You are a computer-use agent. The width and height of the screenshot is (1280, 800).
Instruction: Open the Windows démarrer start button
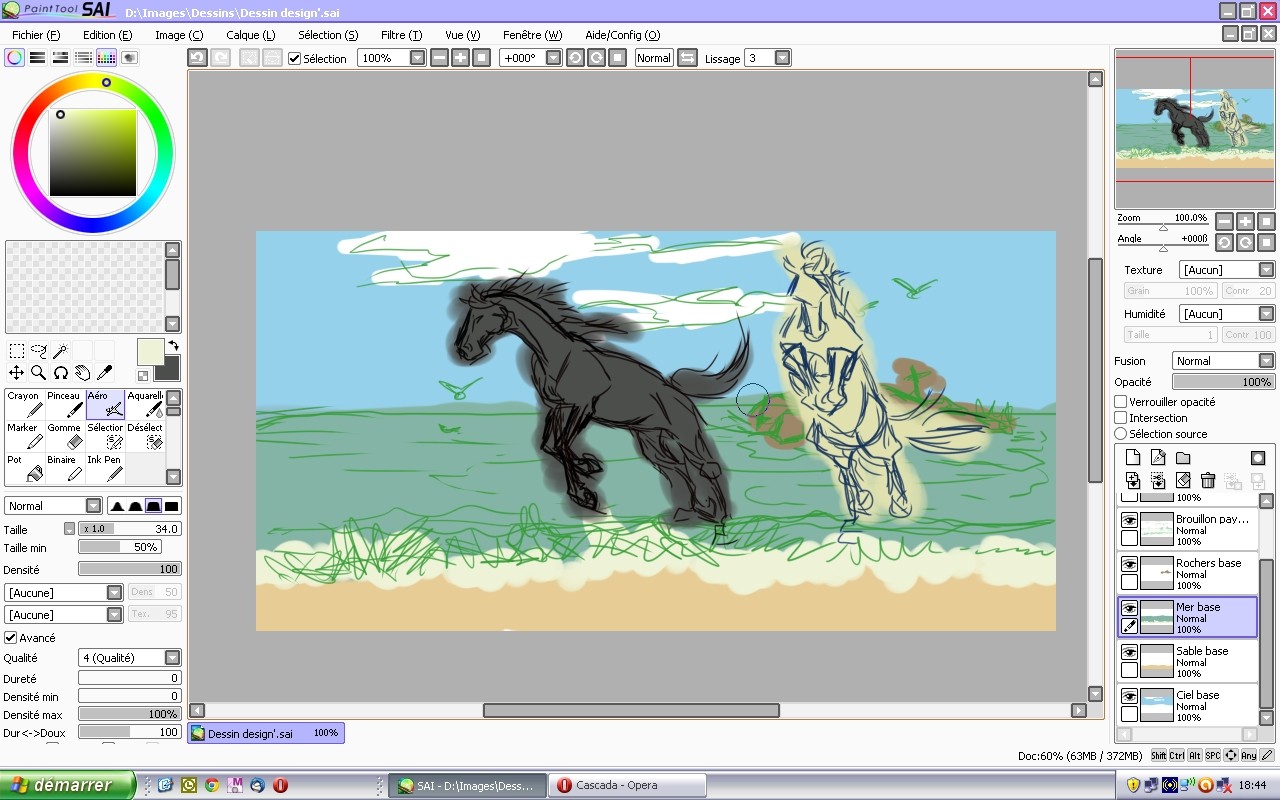(67, 785)
